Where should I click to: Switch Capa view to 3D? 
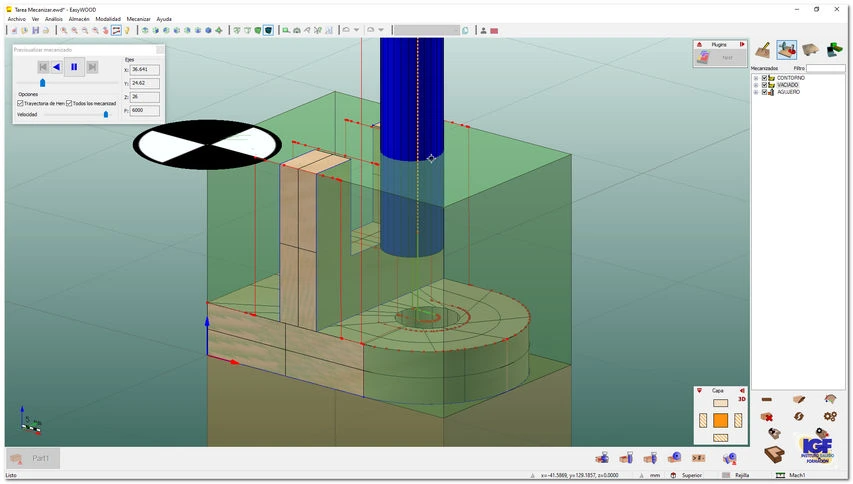741,399
